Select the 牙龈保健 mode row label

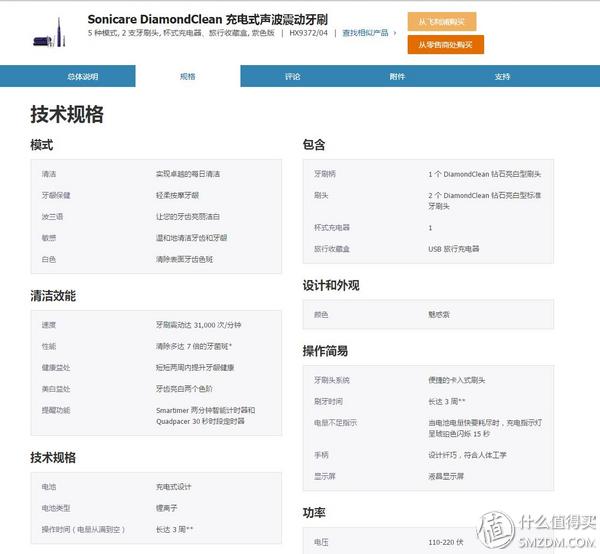pyautogui.click(x=56, y=196)
